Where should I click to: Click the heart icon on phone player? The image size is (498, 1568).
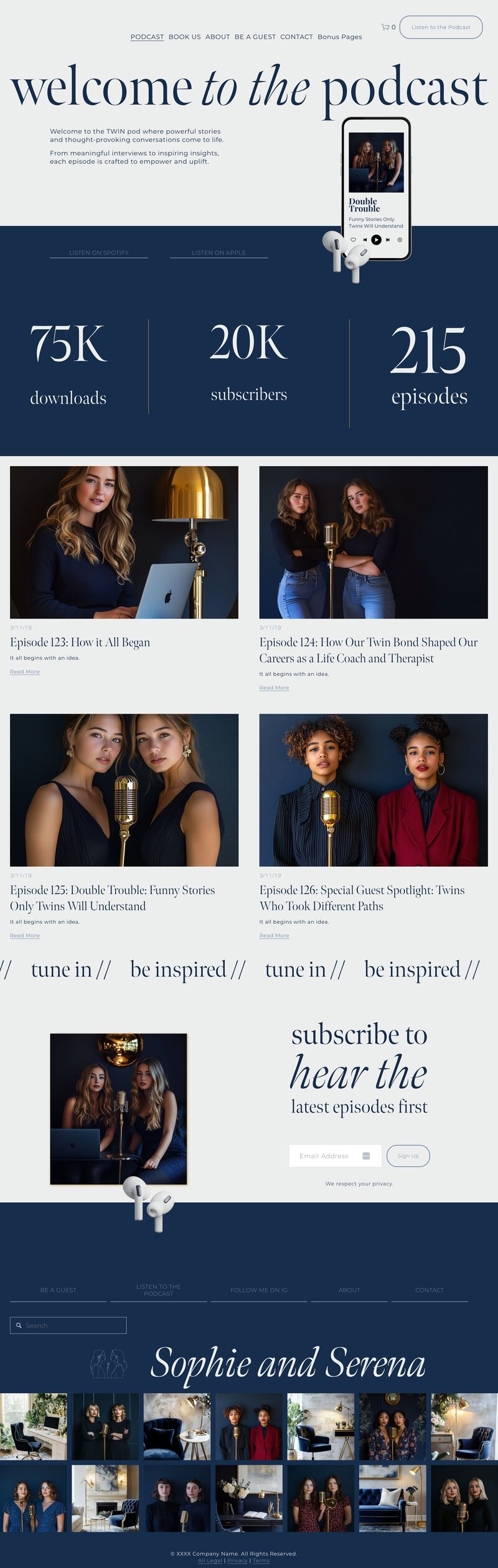point(353,240)
